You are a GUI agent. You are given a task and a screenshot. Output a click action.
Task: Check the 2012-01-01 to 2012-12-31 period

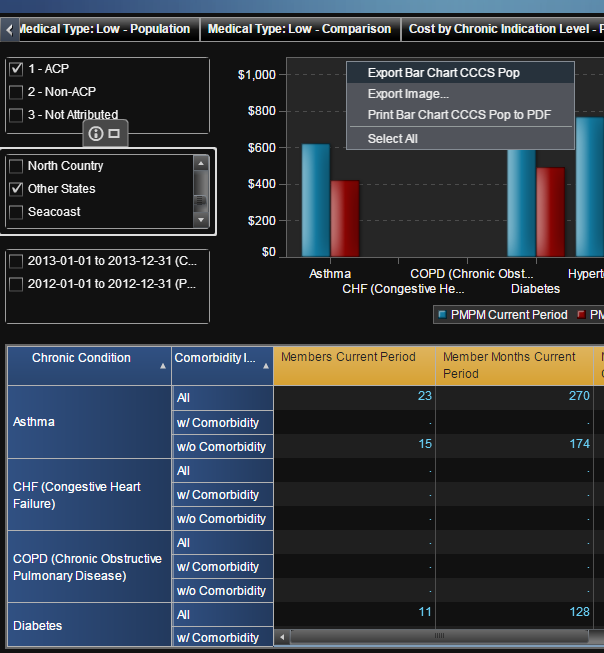click(x=16, y=284)
